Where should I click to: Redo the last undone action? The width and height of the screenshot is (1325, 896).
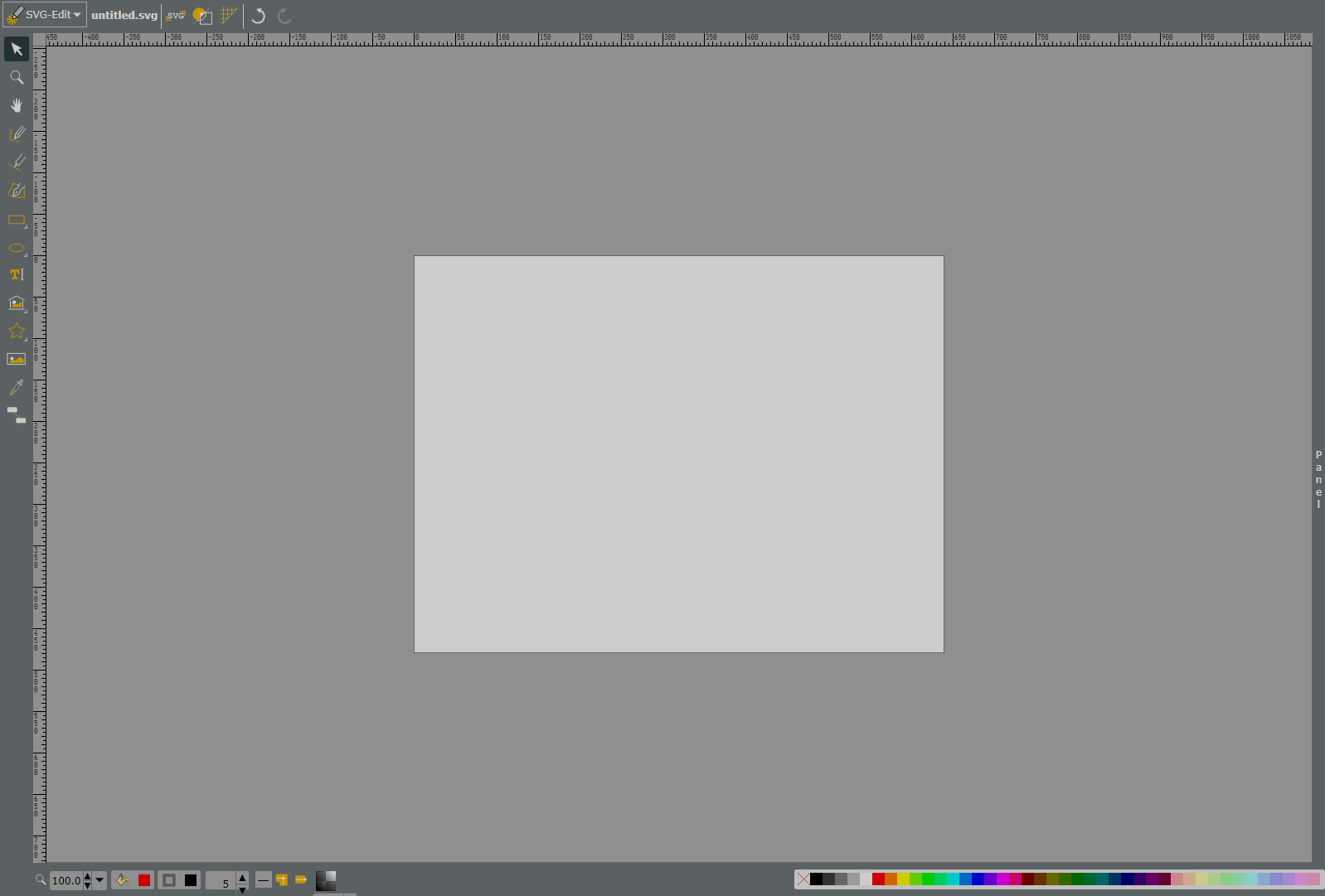(x=284, y=16)
